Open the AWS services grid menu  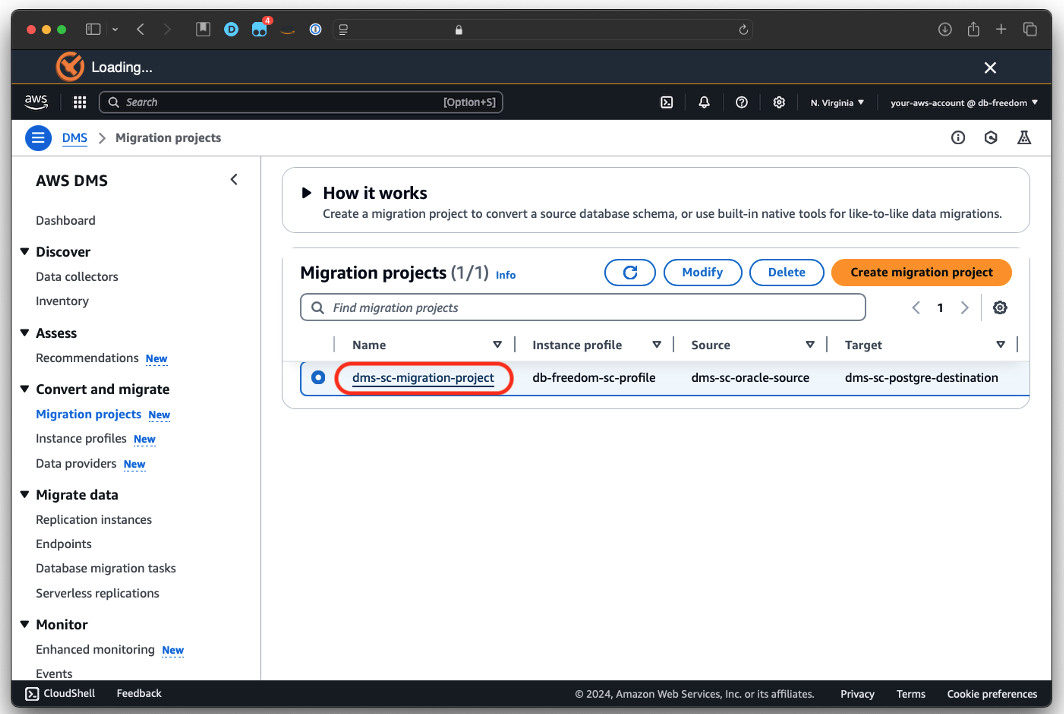(79, 102)
